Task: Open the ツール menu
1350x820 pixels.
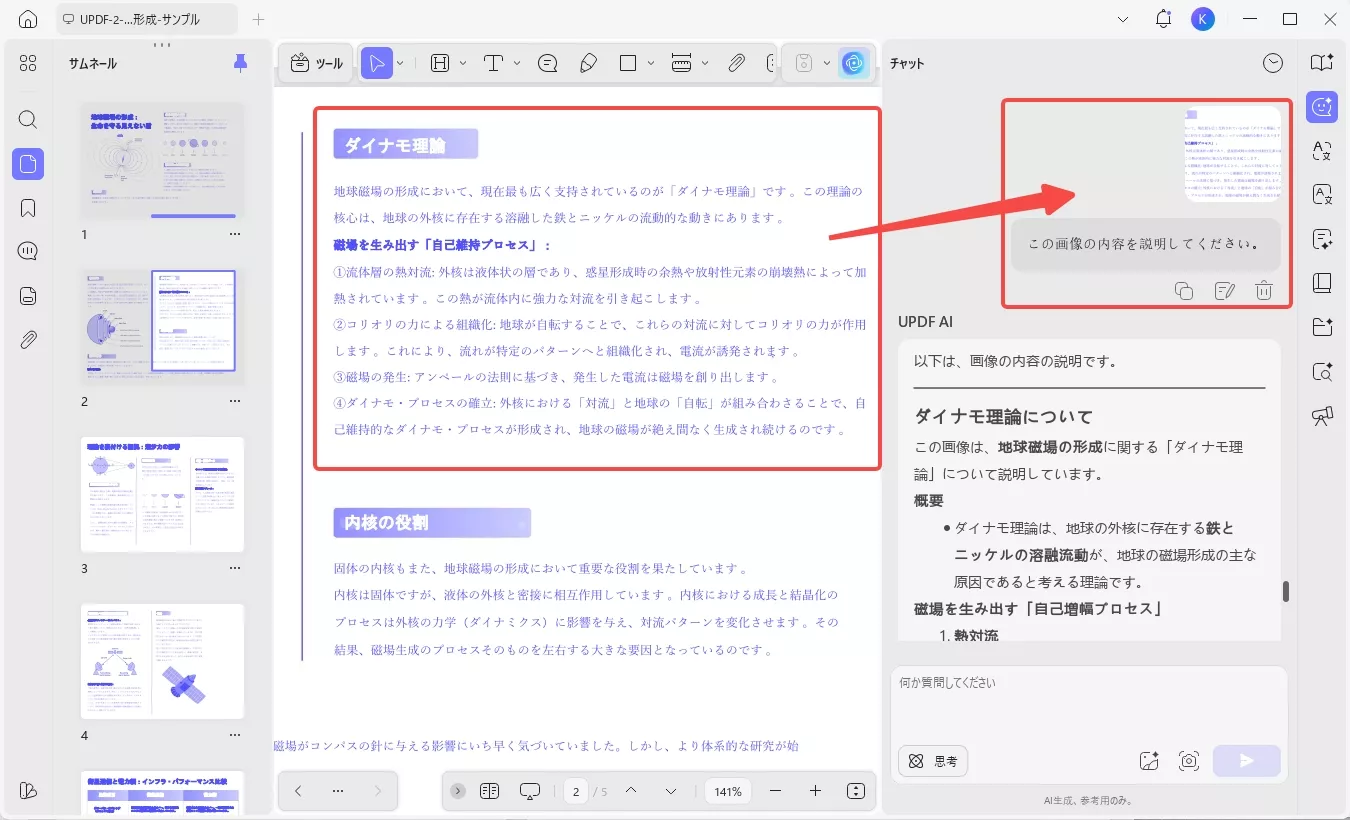Action: [316, 62]
